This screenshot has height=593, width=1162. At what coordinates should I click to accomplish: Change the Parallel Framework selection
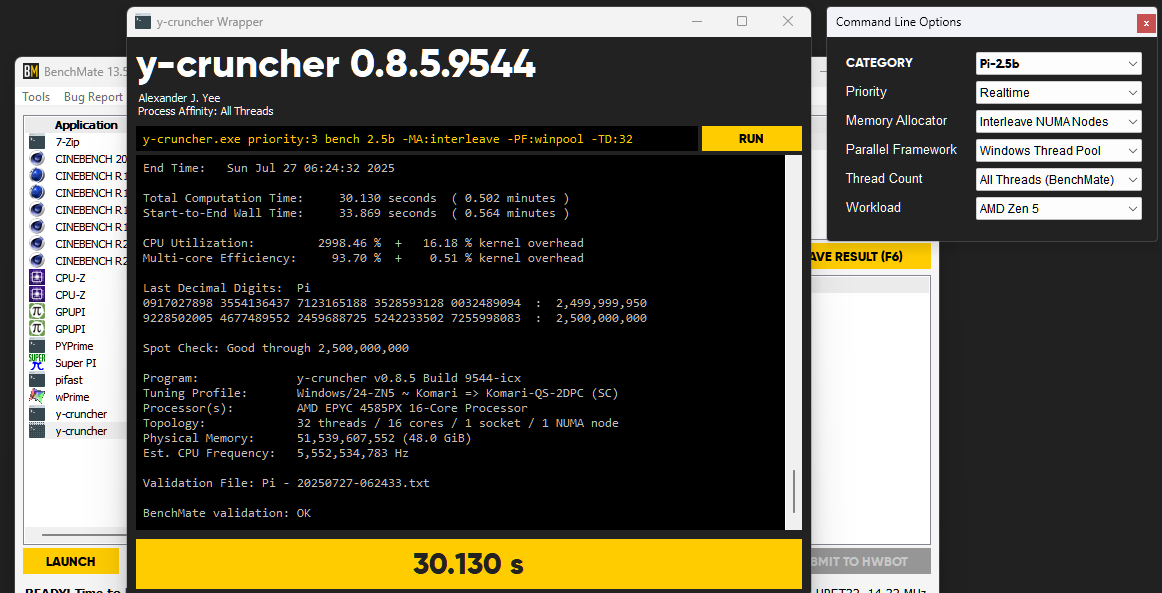(x=1059, y=151)
